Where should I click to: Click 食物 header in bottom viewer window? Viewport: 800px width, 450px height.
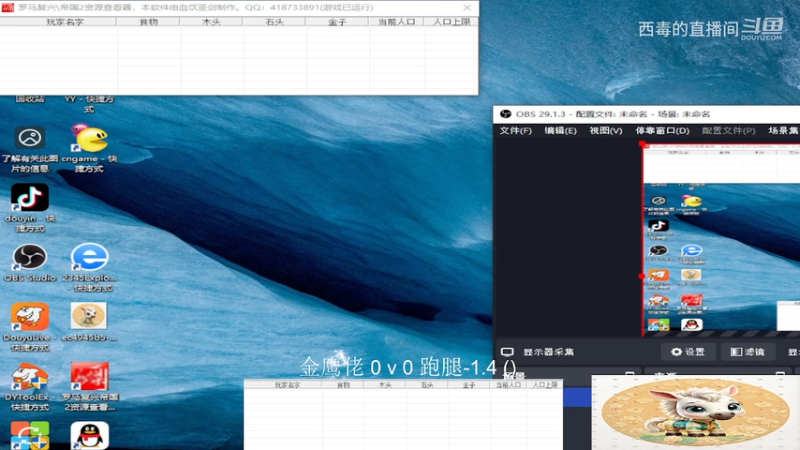click(x=343, y=385)
